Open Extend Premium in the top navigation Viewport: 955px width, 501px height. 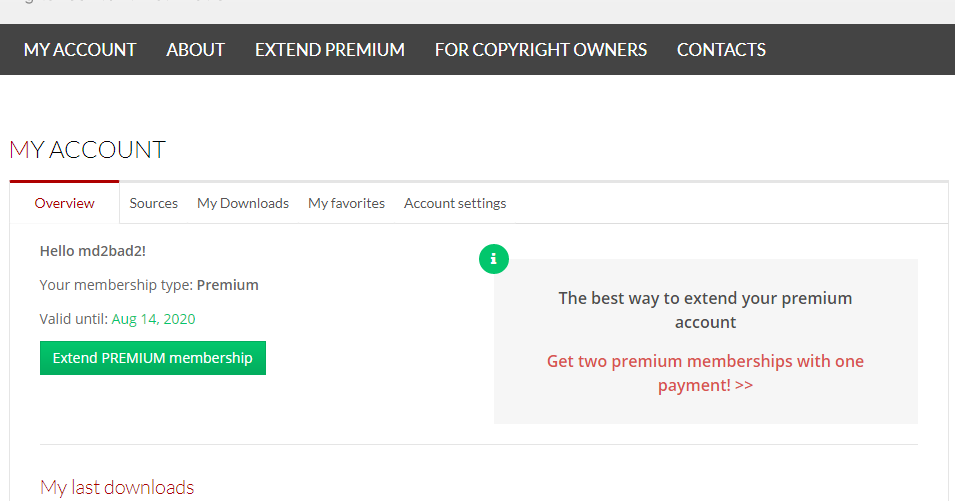pyautogui.click(x=330, y=50)
